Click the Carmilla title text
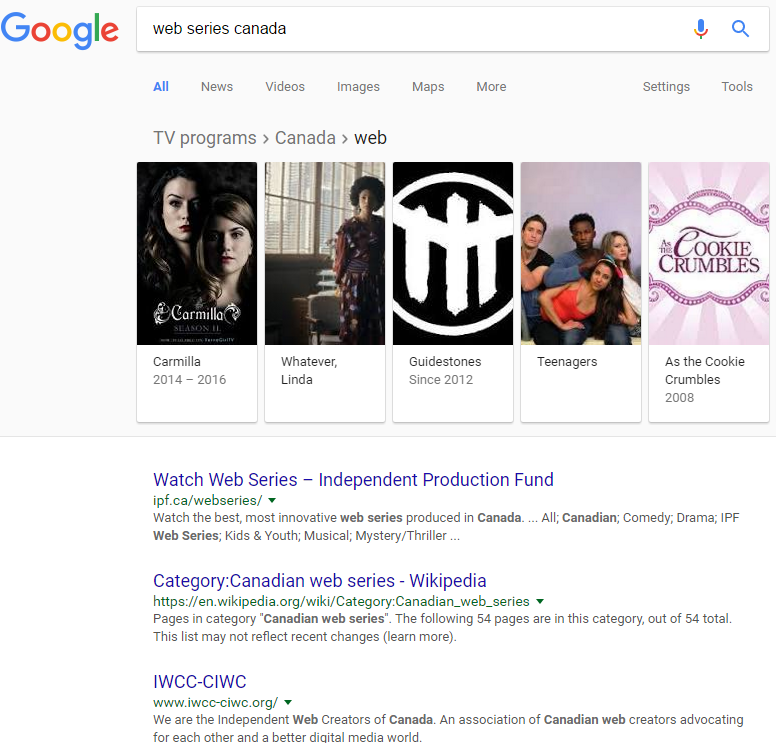776x743 pixels. [177, 362]
